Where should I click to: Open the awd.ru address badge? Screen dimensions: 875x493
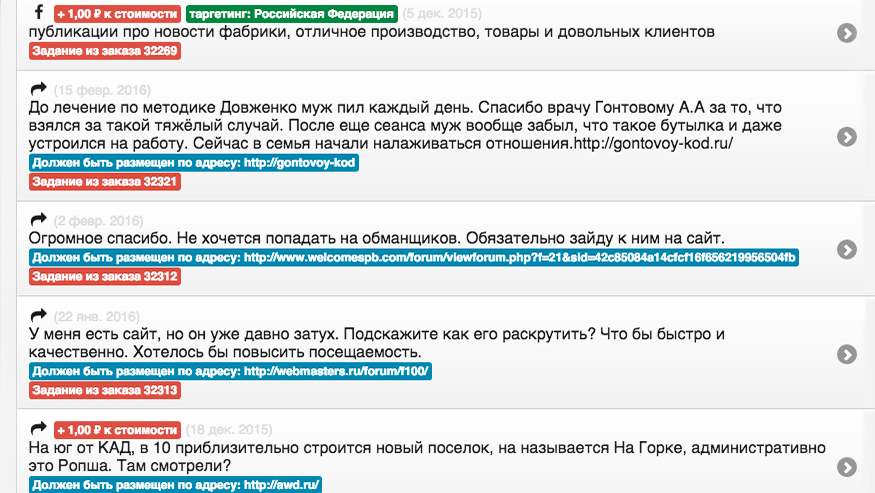click(175, 485)
